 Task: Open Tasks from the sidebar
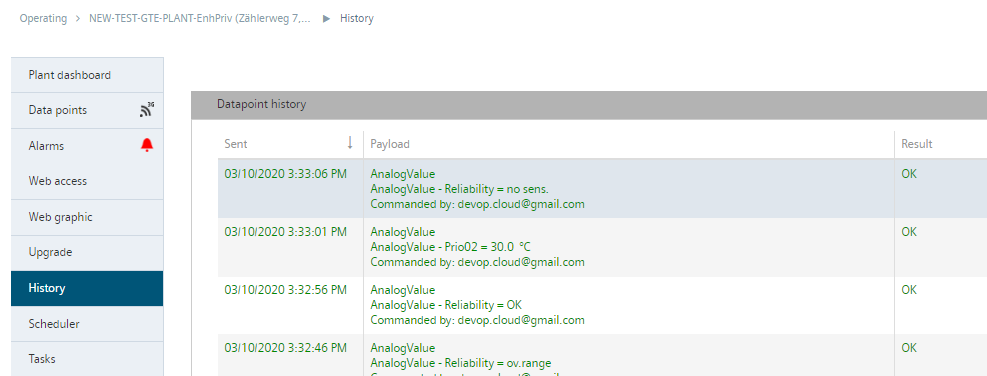(x=87, y=359)
